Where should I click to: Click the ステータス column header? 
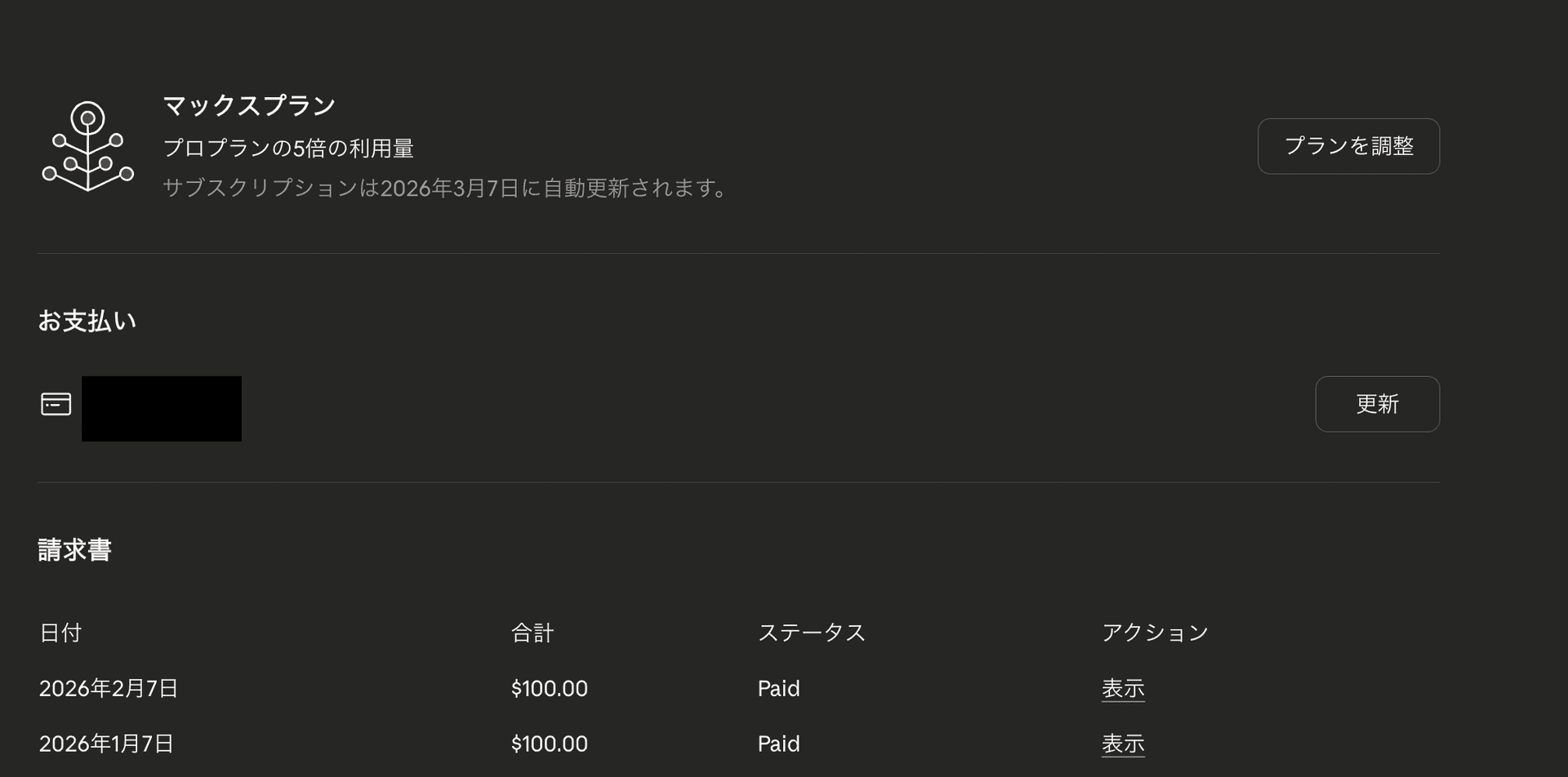[811, 633]
